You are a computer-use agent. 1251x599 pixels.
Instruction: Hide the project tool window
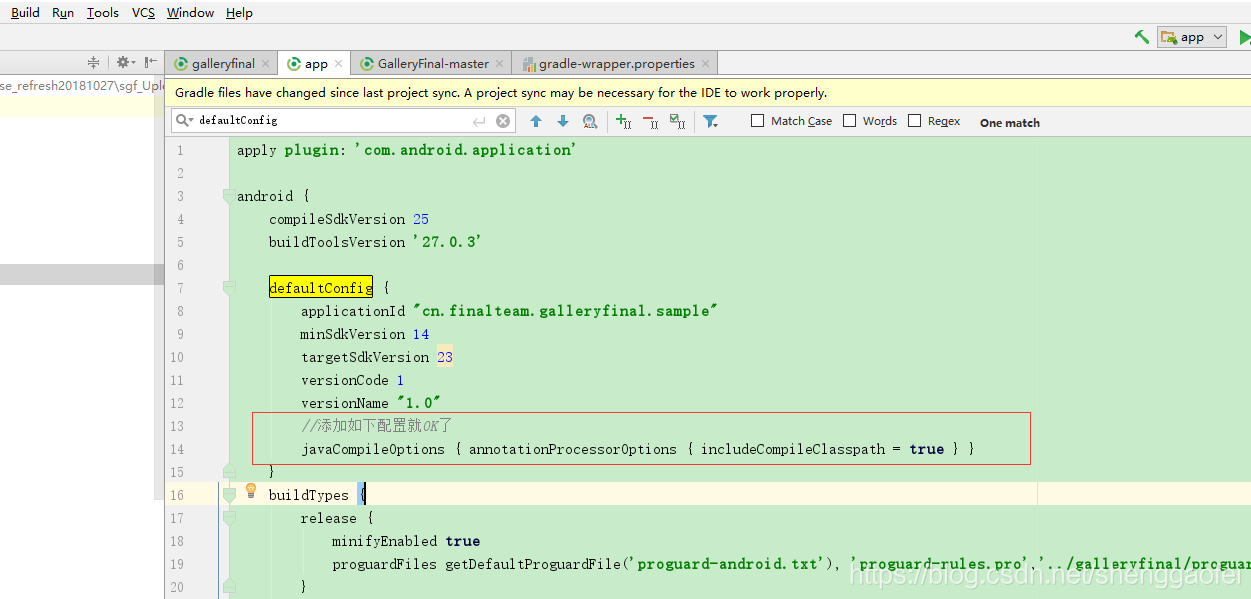click(150, 62)
